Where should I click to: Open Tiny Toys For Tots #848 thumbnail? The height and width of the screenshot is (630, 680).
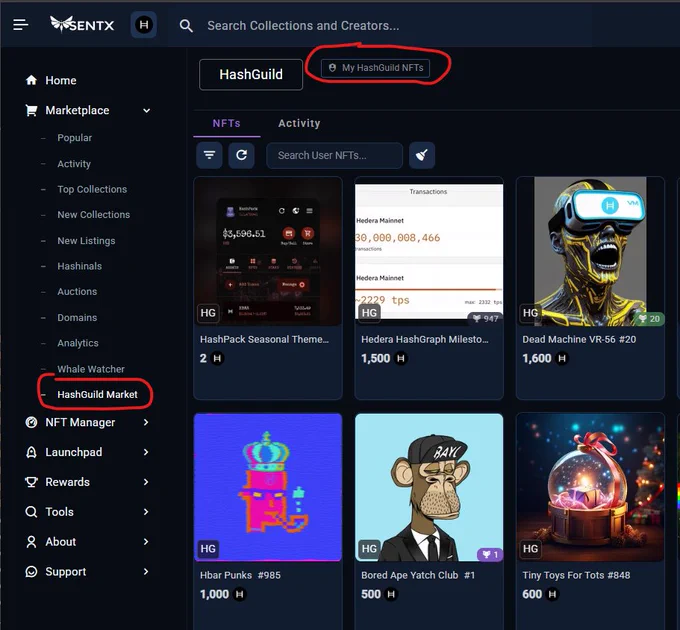(x=590, y=487)
